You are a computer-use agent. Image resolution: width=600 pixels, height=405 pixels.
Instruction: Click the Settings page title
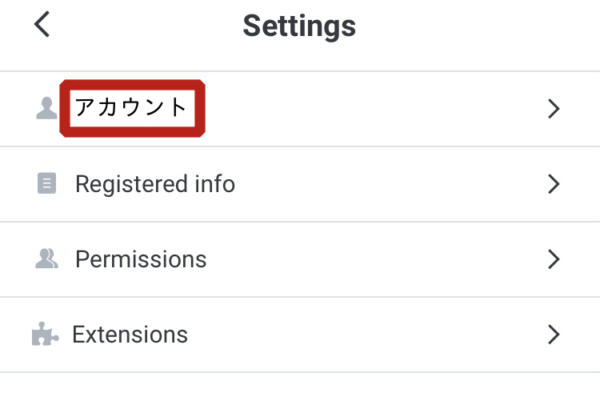(x=299, y=26)
